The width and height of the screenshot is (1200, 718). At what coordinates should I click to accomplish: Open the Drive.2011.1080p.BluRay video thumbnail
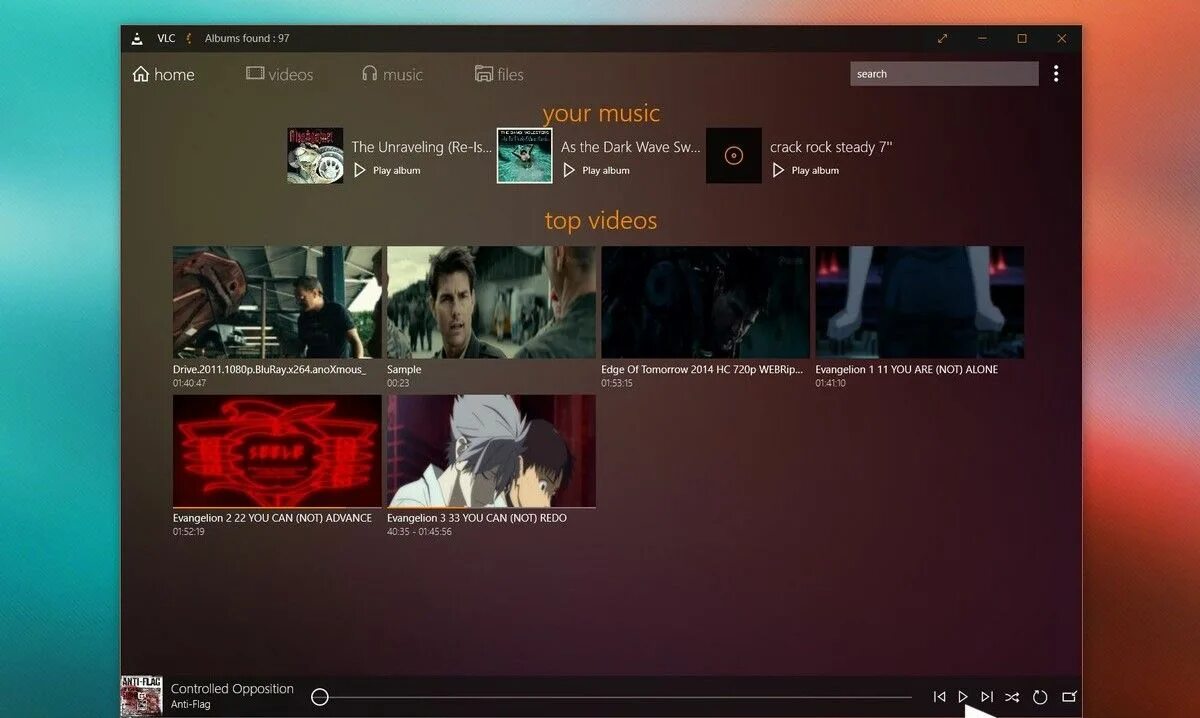(277, 302)
